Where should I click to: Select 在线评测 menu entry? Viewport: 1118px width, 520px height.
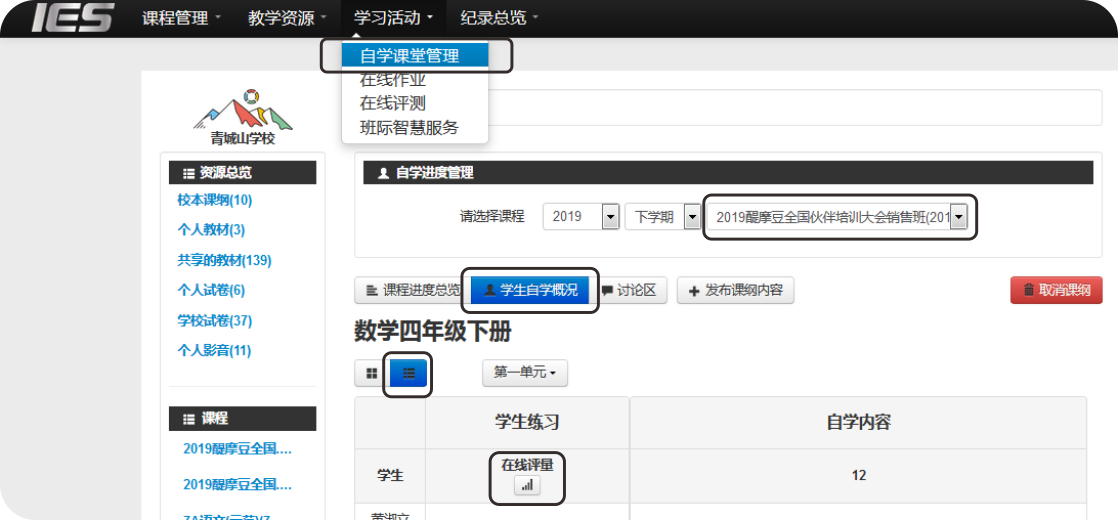393,103
